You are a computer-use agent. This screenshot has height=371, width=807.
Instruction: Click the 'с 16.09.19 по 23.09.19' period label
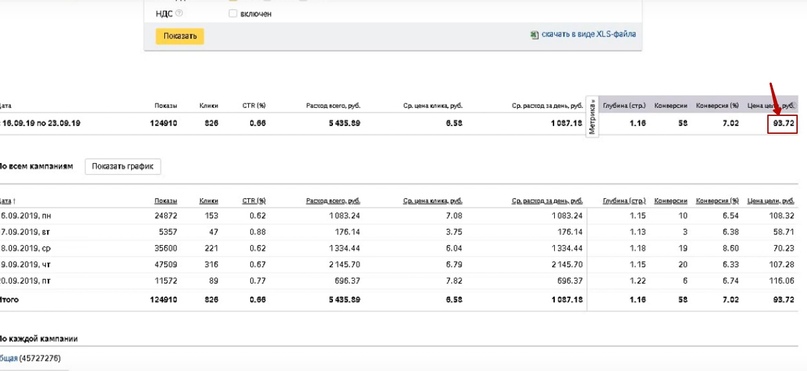(40, 124)
